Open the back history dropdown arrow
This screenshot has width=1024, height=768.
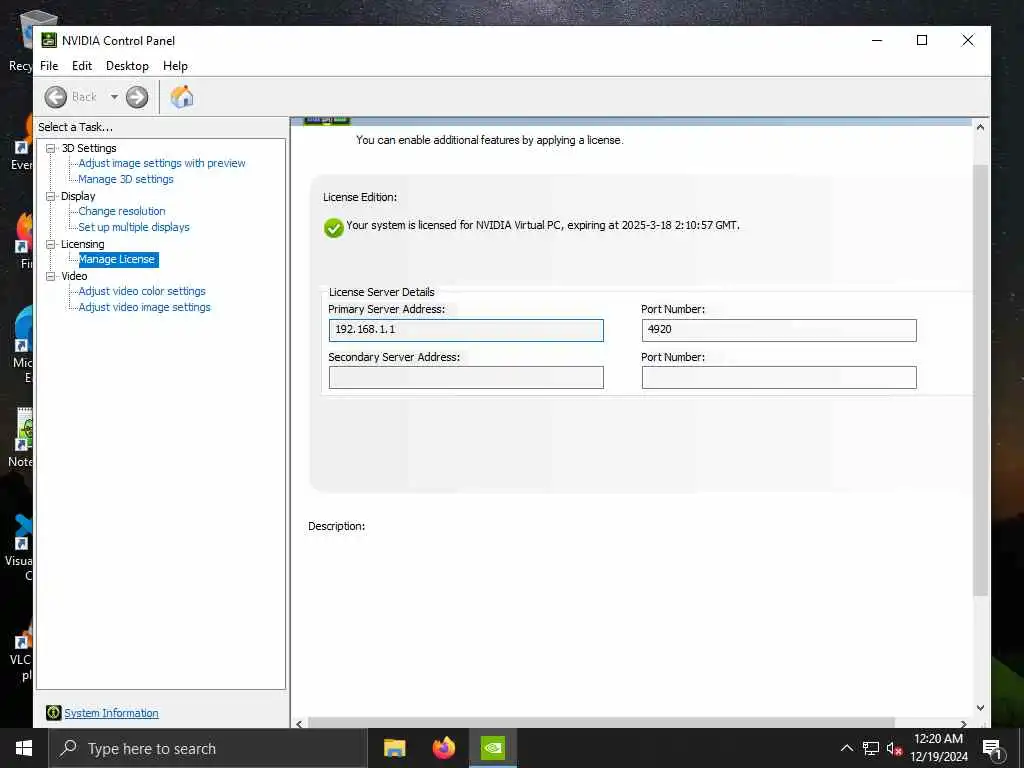tap(114, 97)
